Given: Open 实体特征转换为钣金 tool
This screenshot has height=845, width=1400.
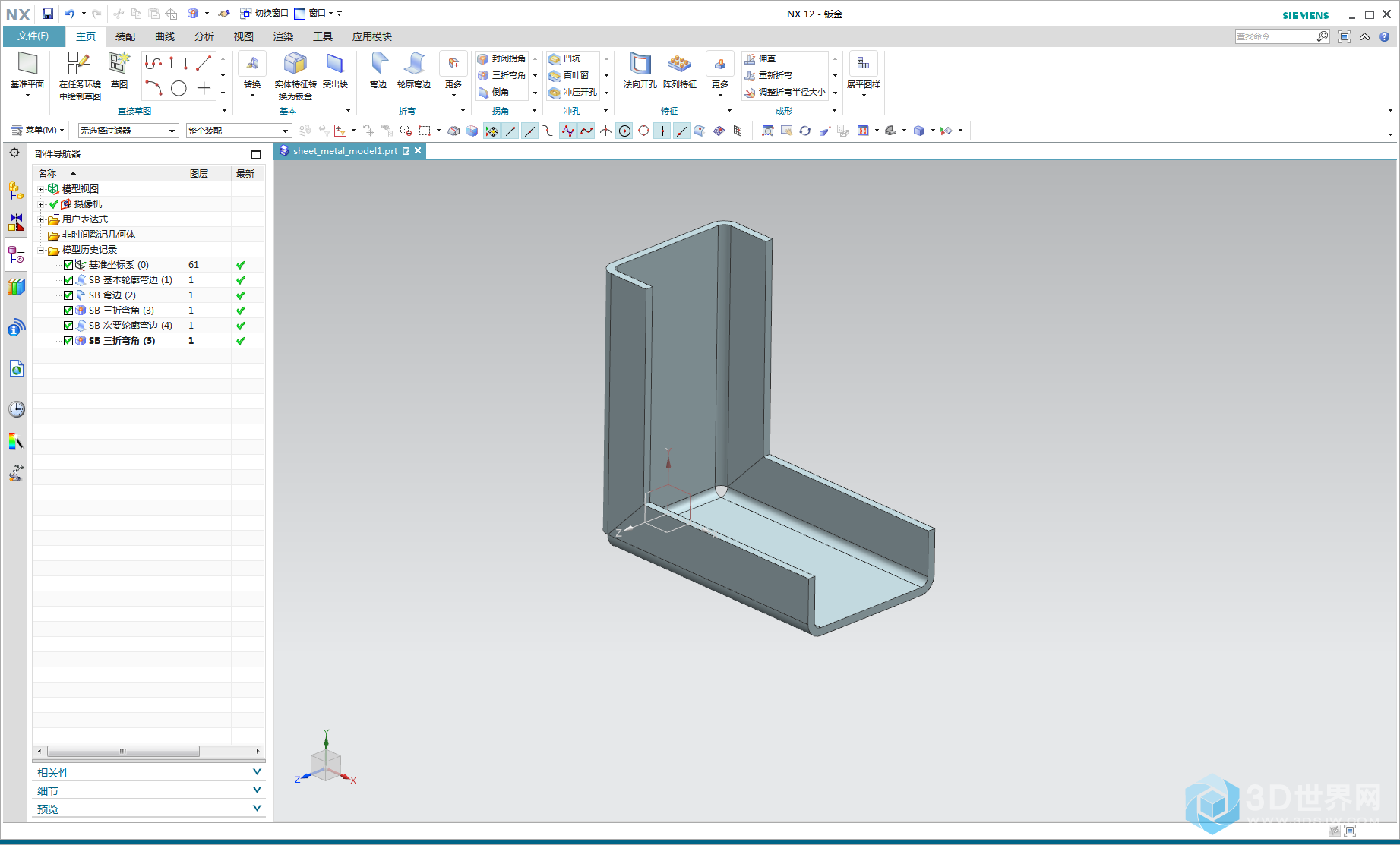Looking at the screenshot, I should pos(295,76).
